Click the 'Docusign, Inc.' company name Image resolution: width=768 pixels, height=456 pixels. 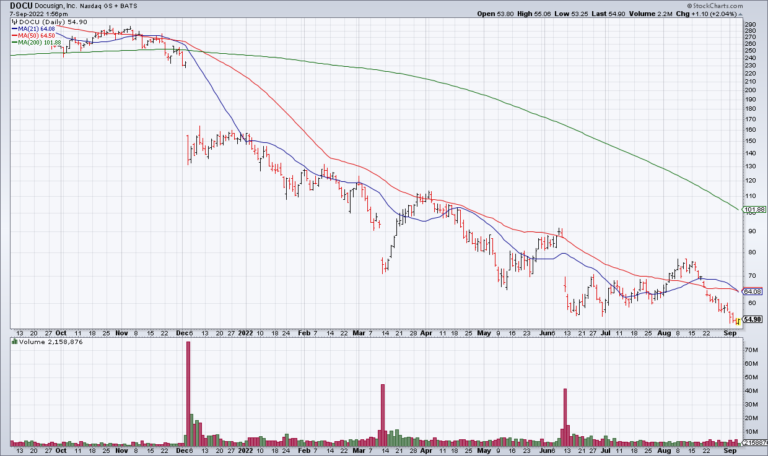[54, 6]
